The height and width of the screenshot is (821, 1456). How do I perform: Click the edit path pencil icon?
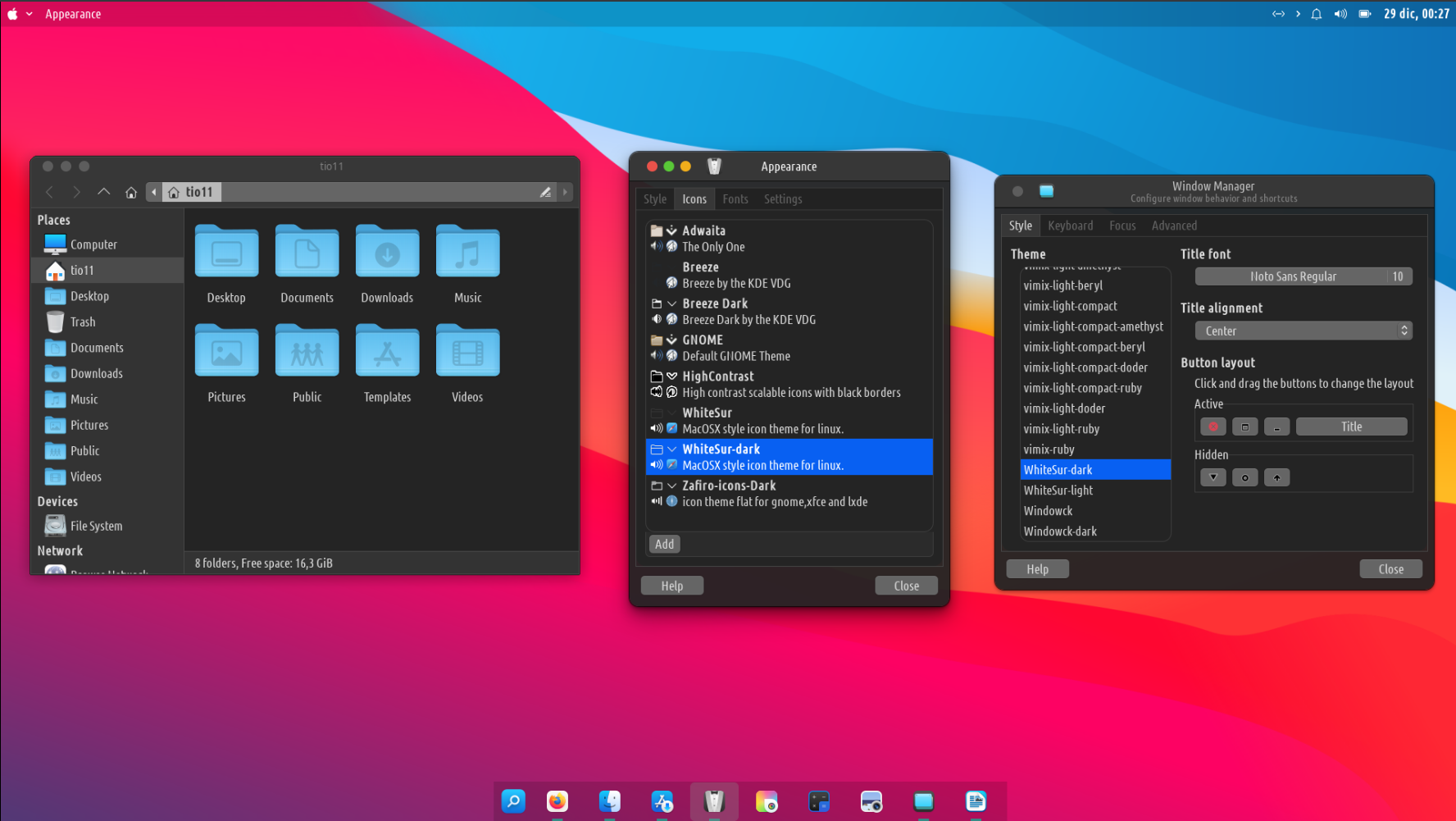click(545, 192)
